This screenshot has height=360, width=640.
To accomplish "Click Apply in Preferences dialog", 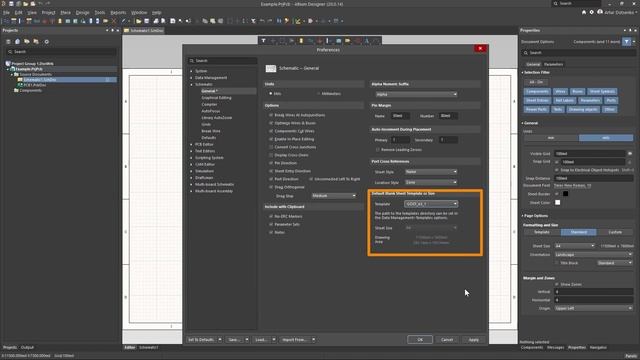I will pyautogui.click(x=473, y=340).
